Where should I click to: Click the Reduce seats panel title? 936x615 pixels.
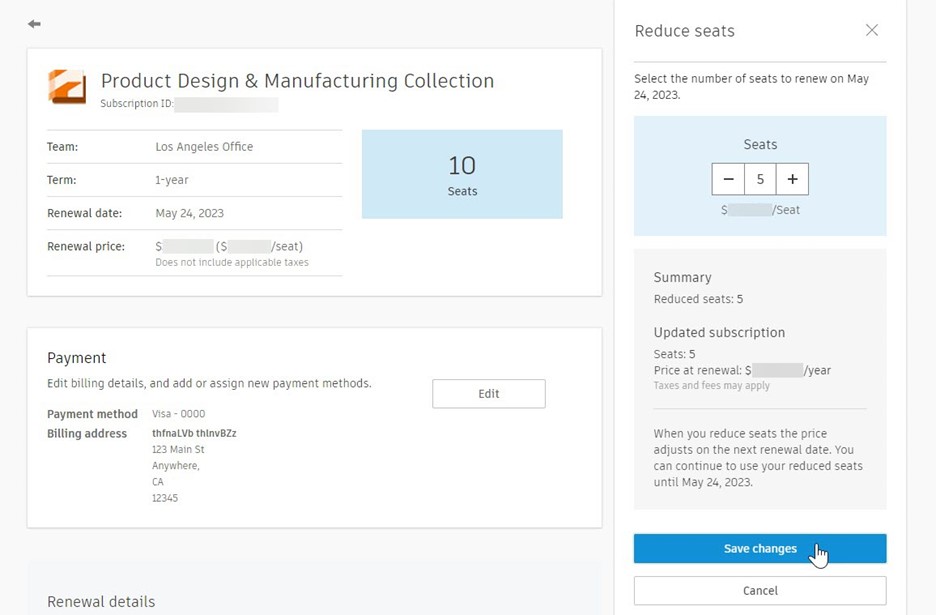pos(684,31)
